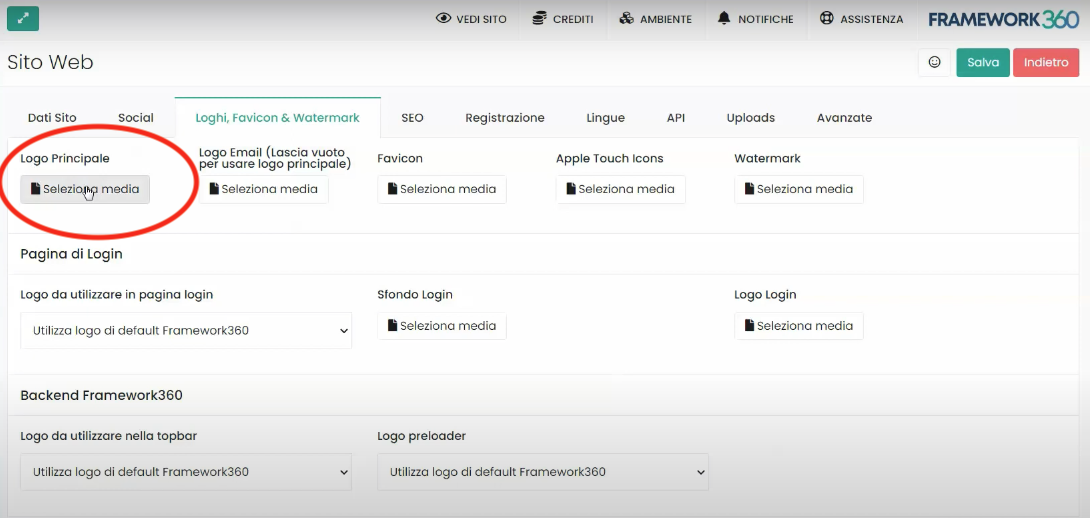Click the green fullscreen expand icon
Image resolution: width=1090 pixels, height=518 pixels.
click(x=23, y=19)
